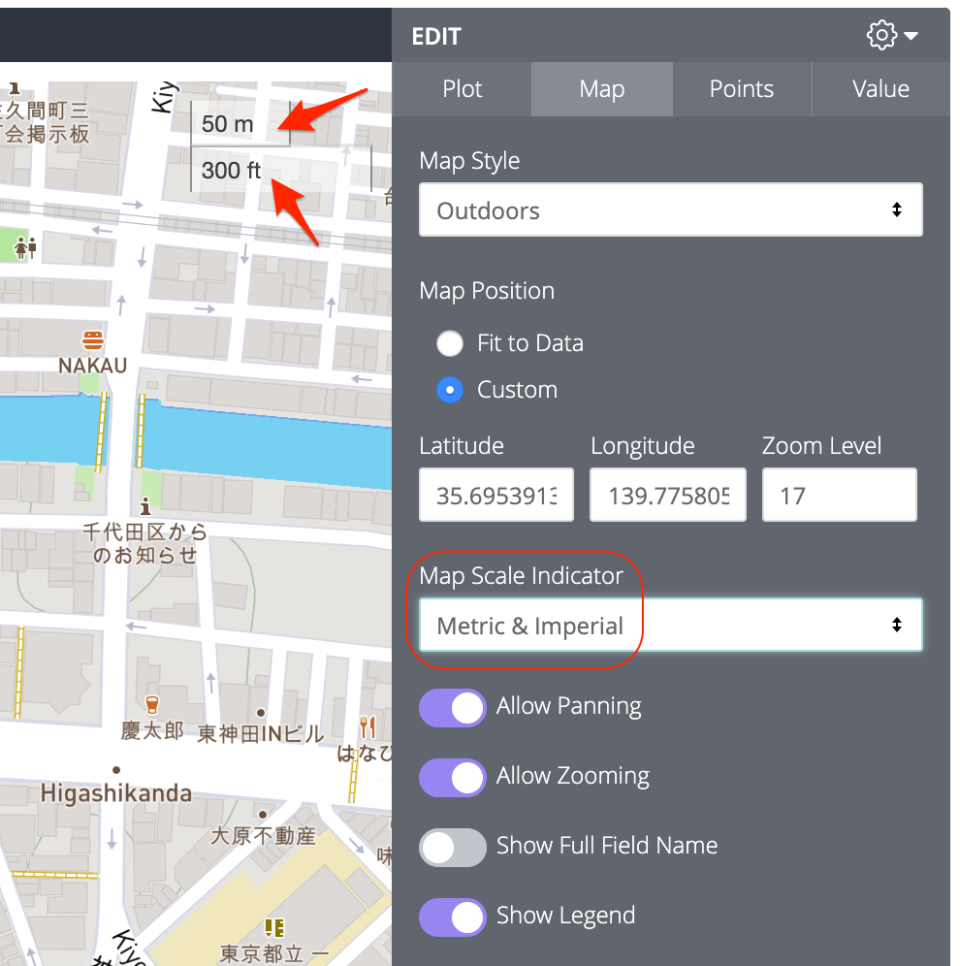The image size is (960, 966).
Task: Open the settings gear icon
Action: 881,34
